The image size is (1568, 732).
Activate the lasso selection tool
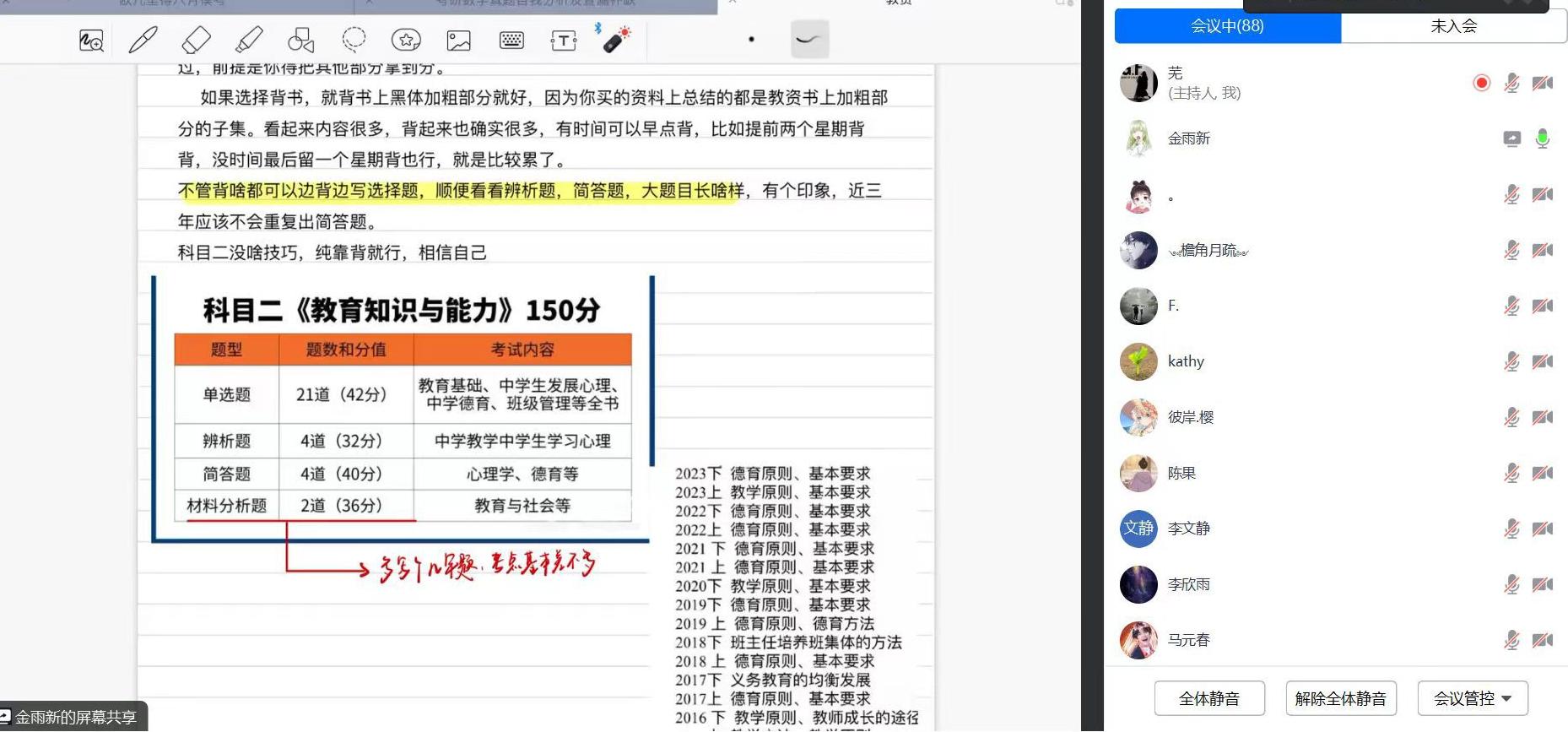pyautogui.click(x=354, y=40)
